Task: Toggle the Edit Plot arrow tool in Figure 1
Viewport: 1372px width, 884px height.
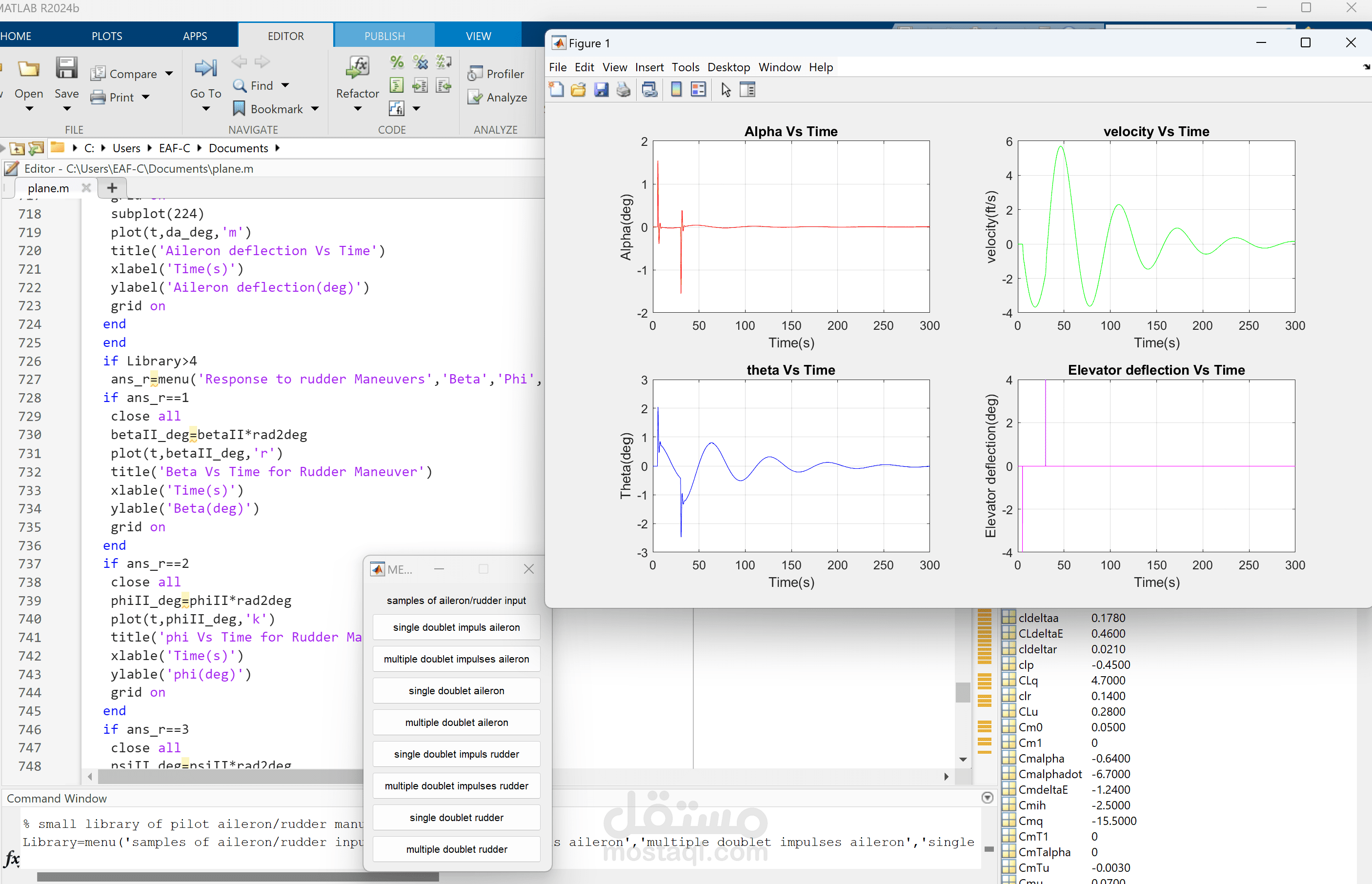Action: 726,90
